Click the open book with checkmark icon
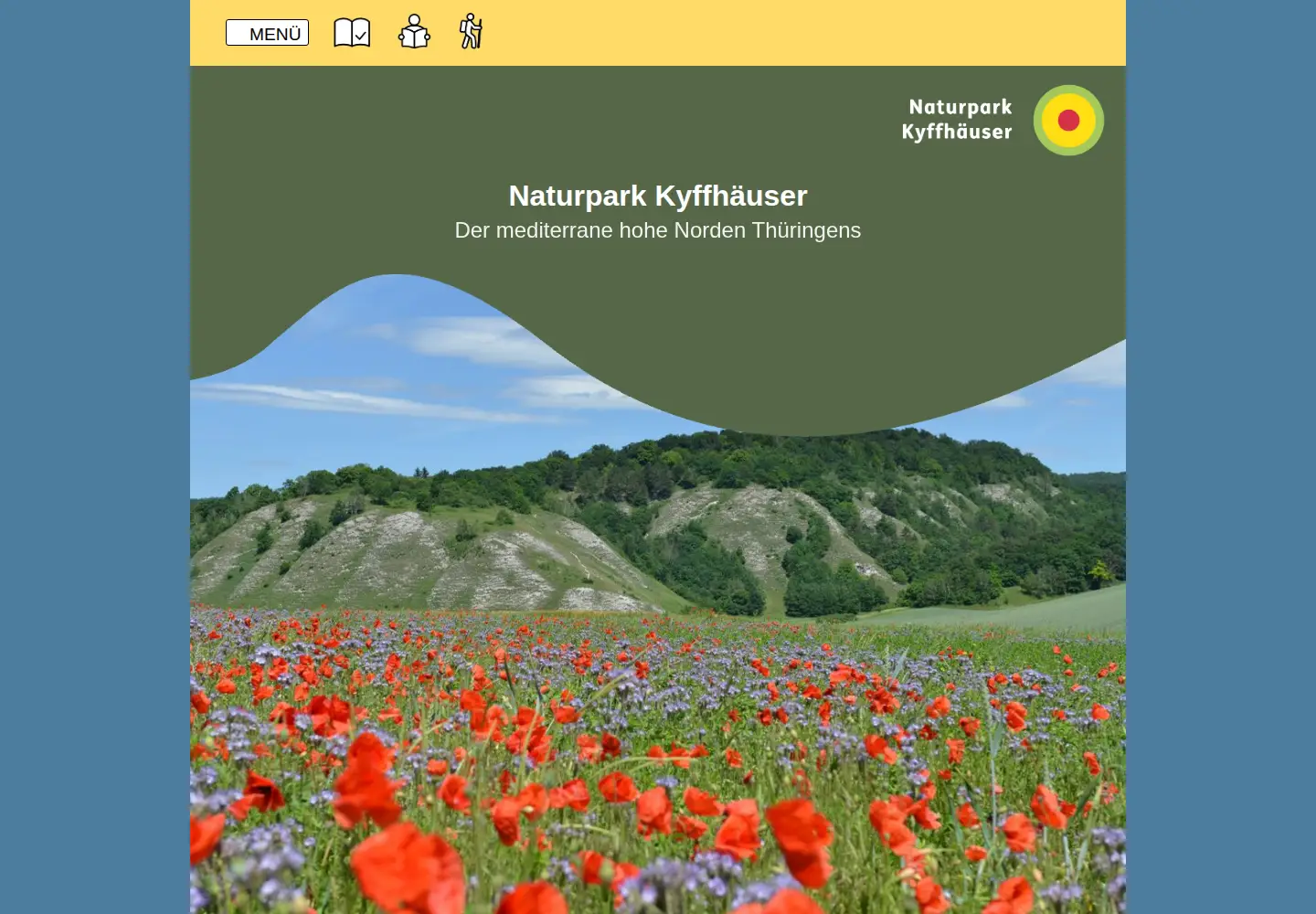 click(352, 32)
